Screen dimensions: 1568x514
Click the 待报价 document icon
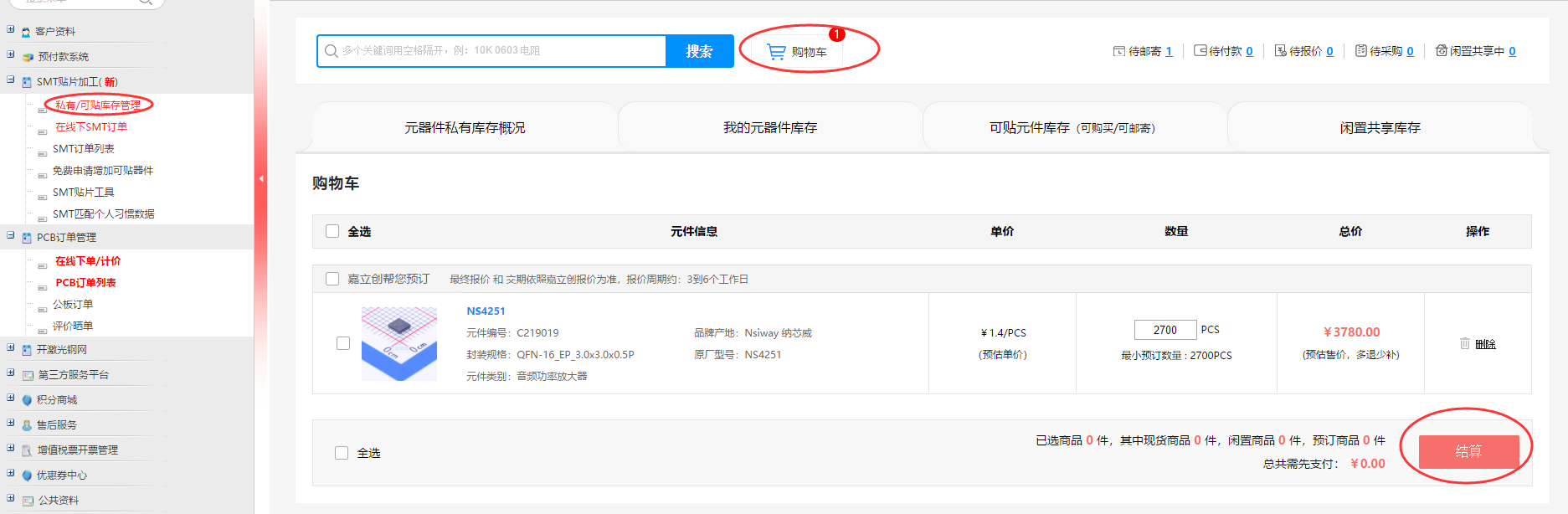pyautogui.click(x=1280, y=51)
